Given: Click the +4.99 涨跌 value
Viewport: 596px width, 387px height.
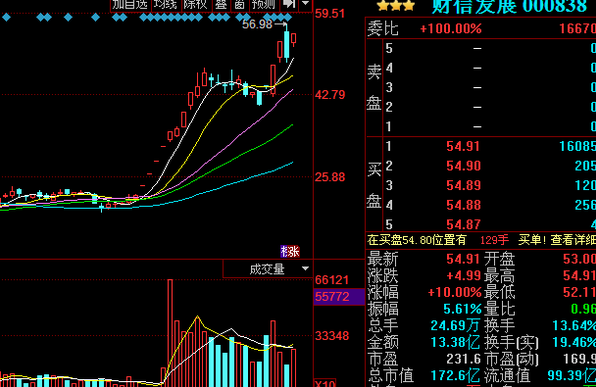Looking at the screenshot, I should coord(463,275).
